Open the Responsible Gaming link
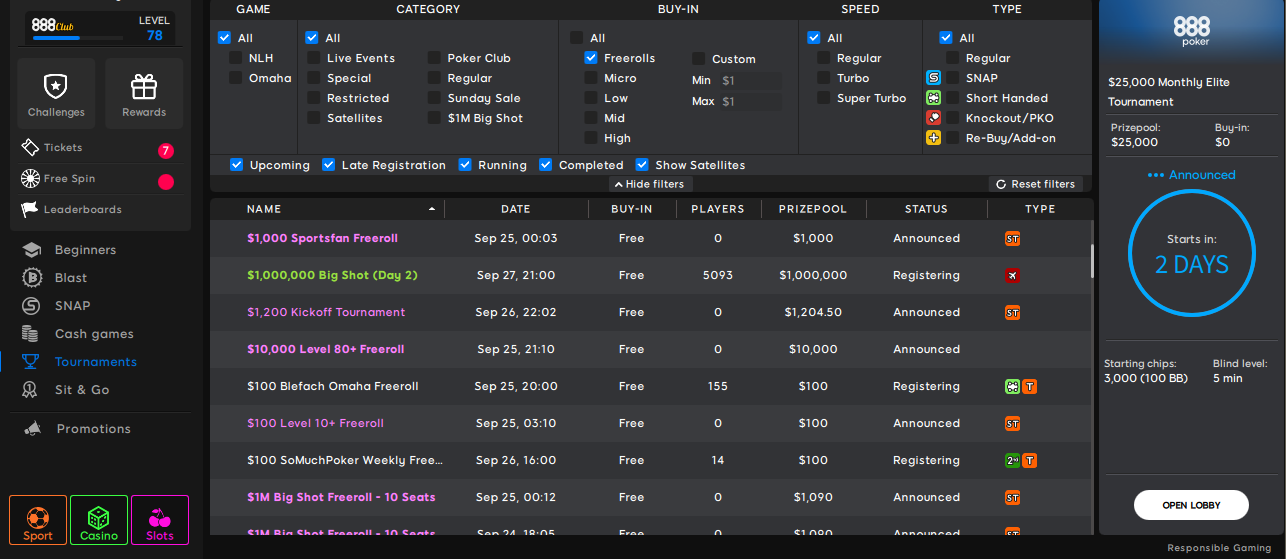The width and height of the screenshot is (1286, 559). pyautogui.click(x=1221, y=548)
